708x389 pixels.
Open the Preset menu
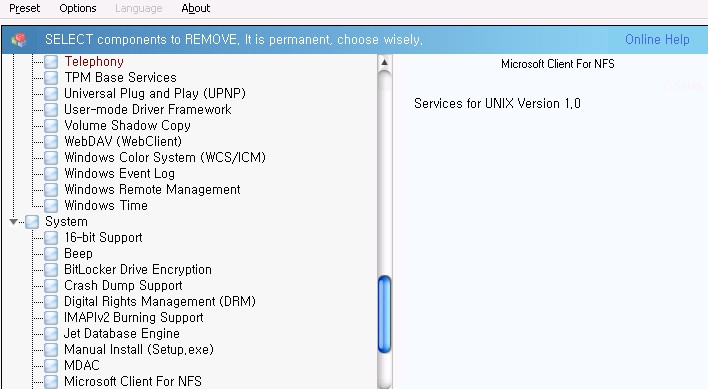[x=24, y=8]
